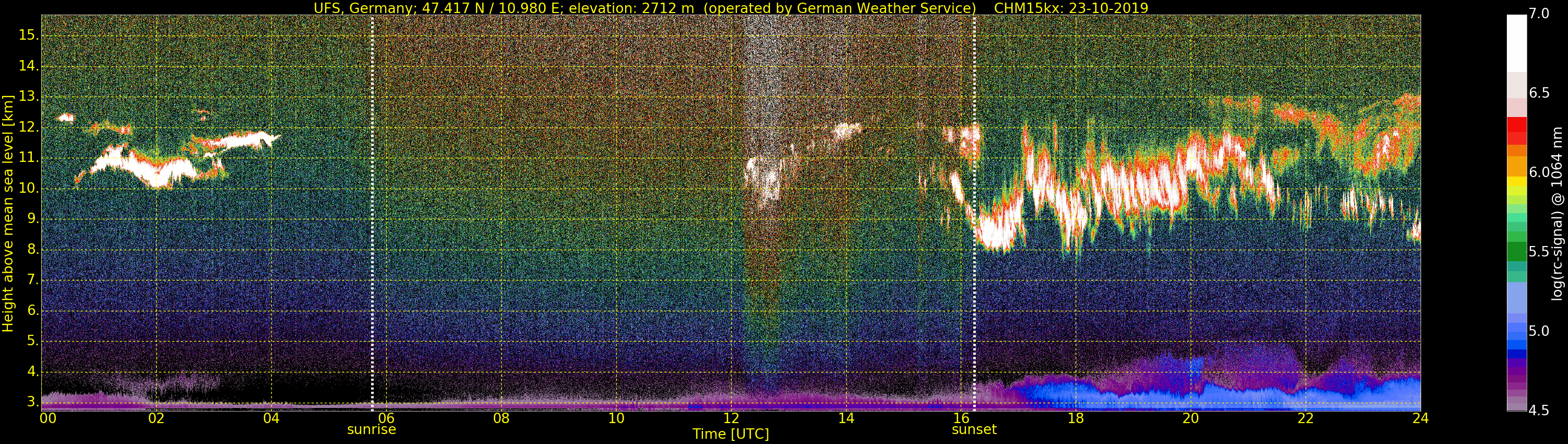Click the chart title 'UFS, Germany' text

(x=364, y=8)
